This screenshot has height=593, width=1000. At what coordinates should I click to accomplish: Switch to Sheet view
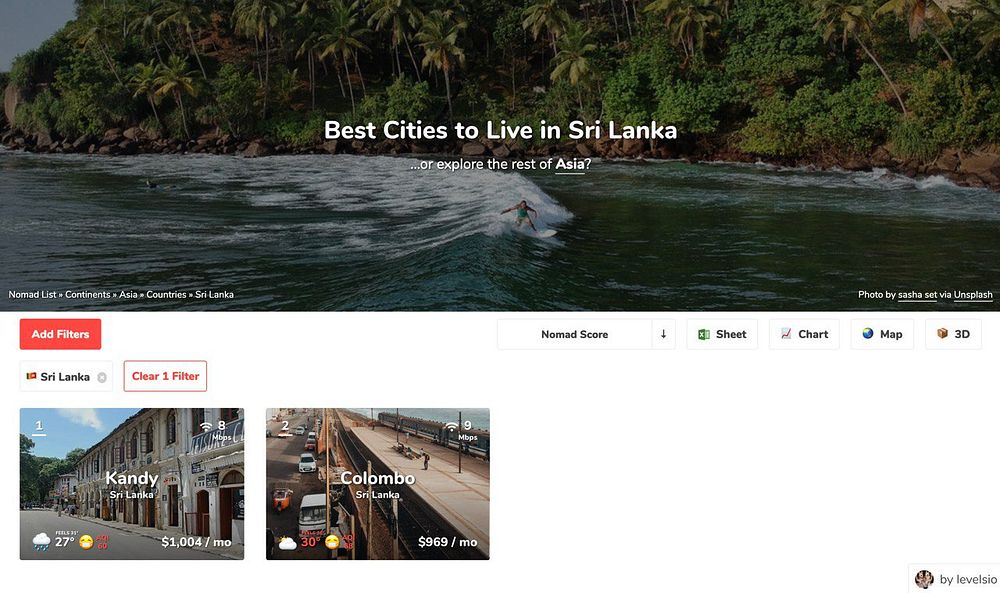coord(722,334)
